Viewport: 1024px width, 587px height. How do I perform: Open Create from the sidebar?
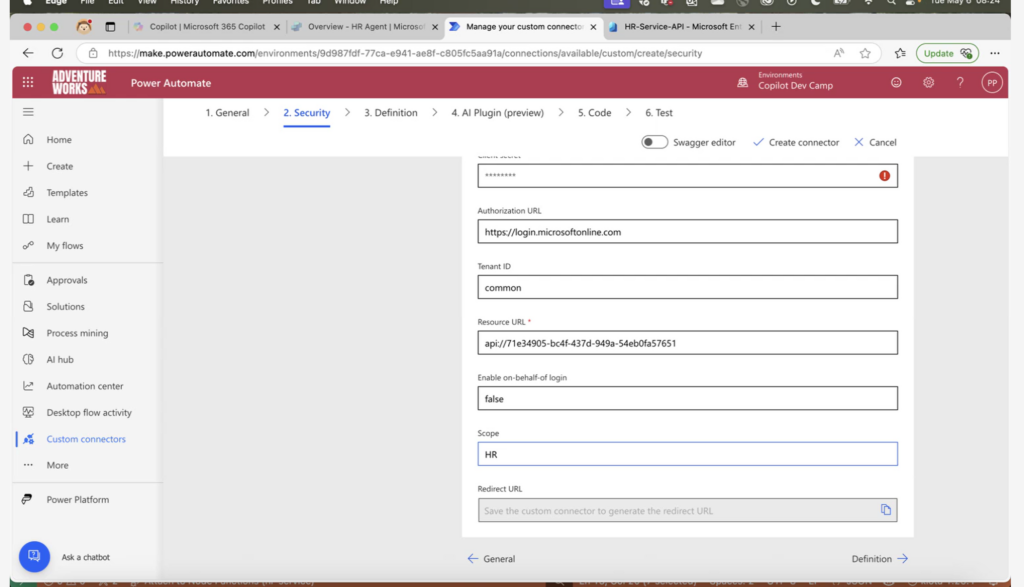59,166
